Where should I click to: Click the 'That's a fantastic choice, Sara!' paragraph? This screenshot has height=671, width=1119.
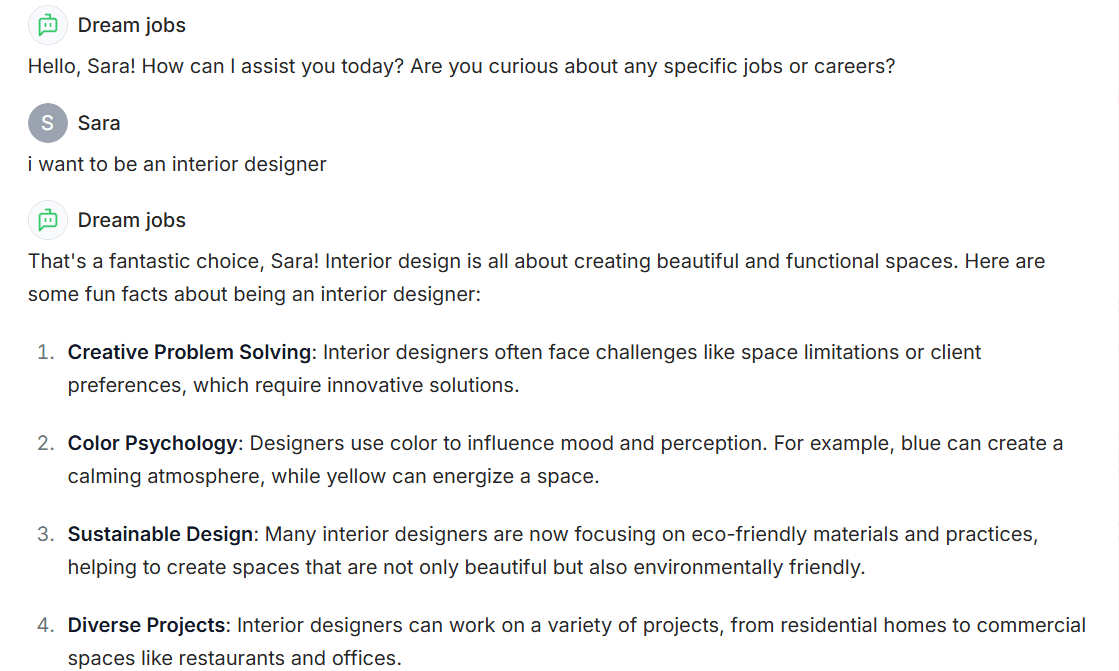536,278
